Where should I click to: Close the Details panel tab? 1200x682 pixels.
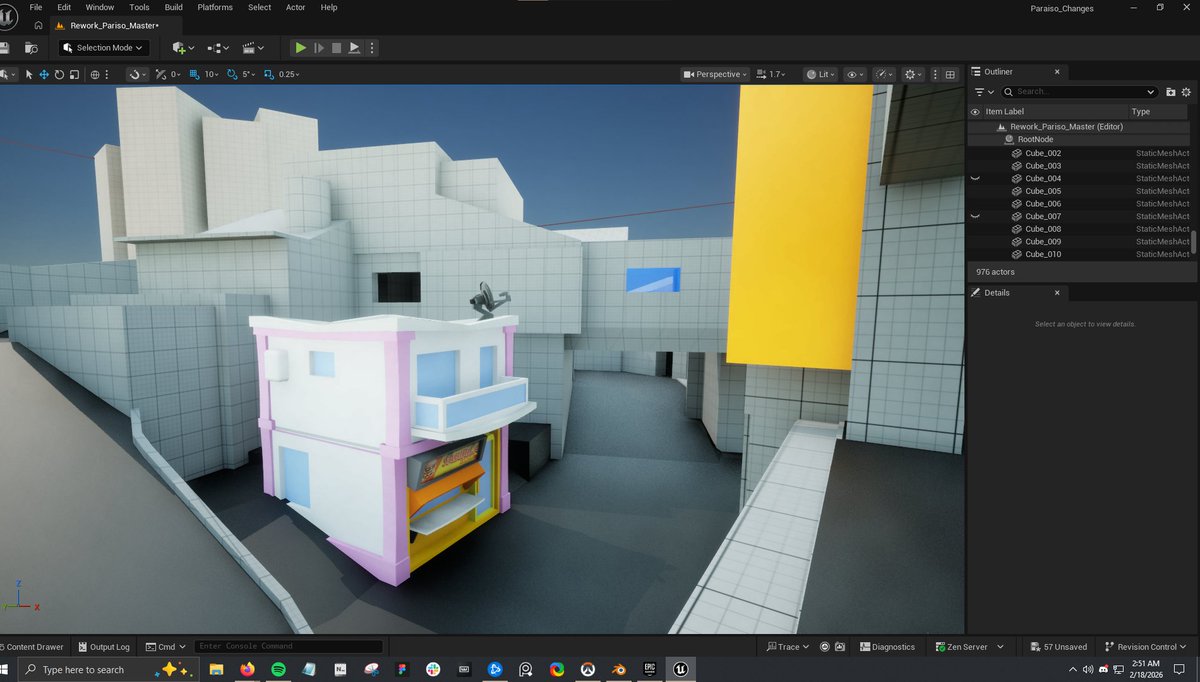pyautogui.click(x=1057, y=293)
